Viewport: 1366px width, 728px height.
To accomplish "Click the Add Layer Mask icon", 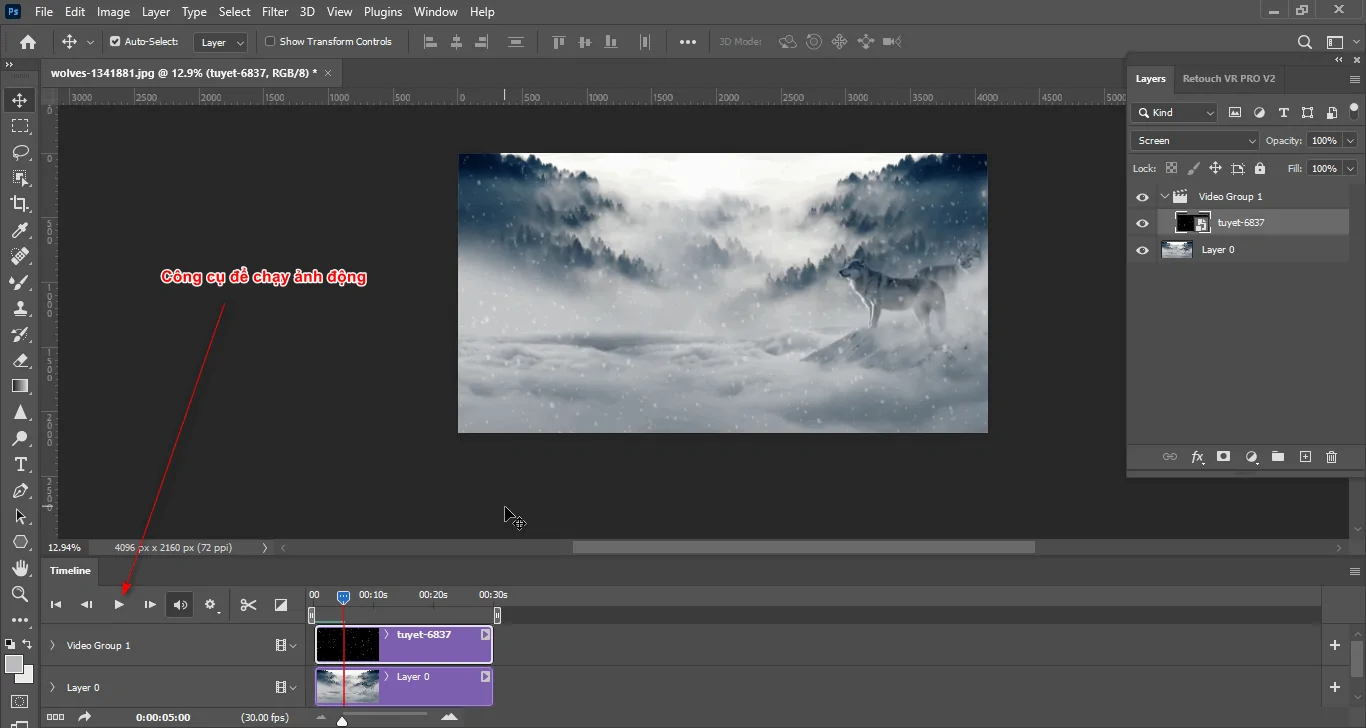I will [1223, 457].
